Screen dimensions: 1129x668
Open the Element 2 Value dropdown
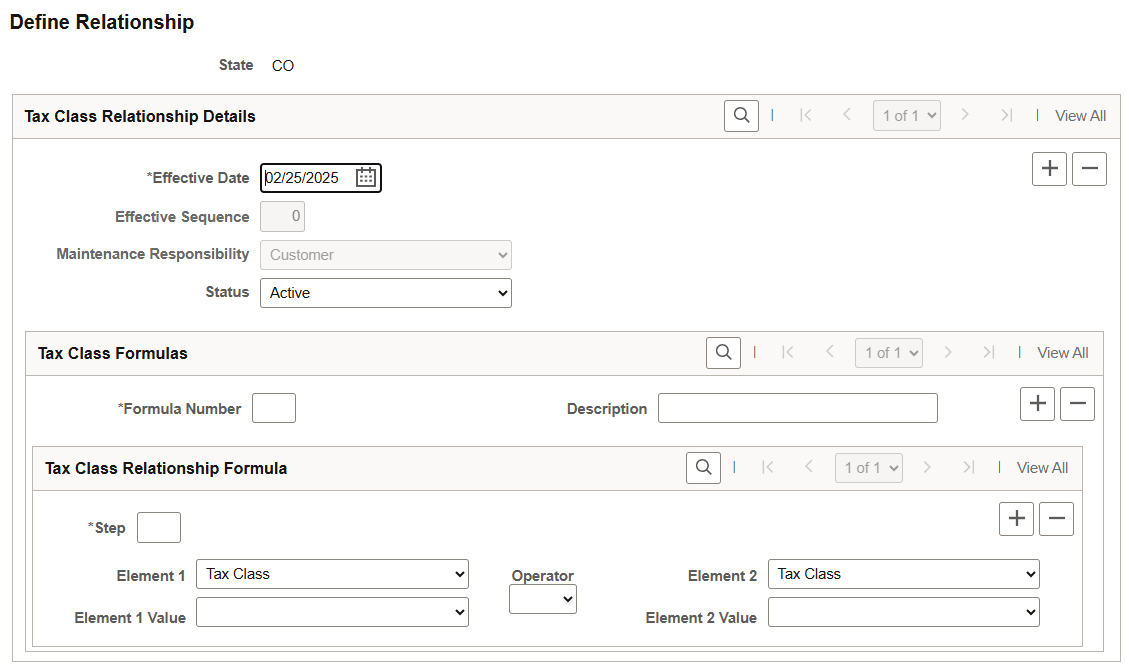point(904,612)
